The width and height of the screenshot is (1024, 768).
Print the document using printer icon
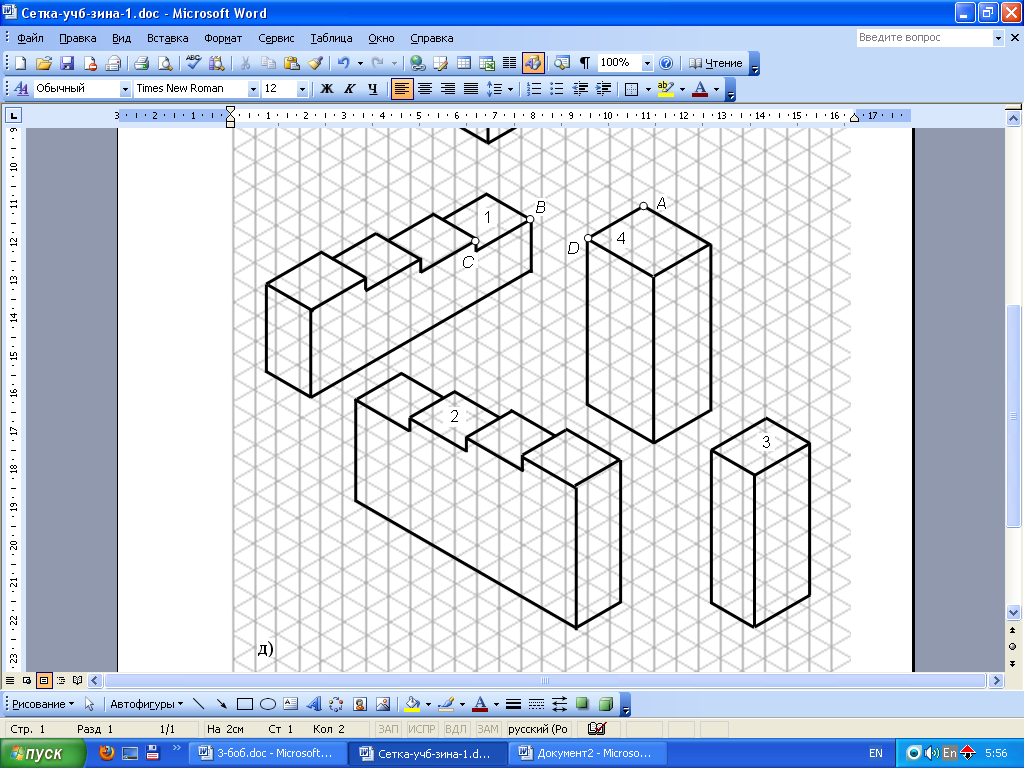pyautogui.click(x=142, y=63)
